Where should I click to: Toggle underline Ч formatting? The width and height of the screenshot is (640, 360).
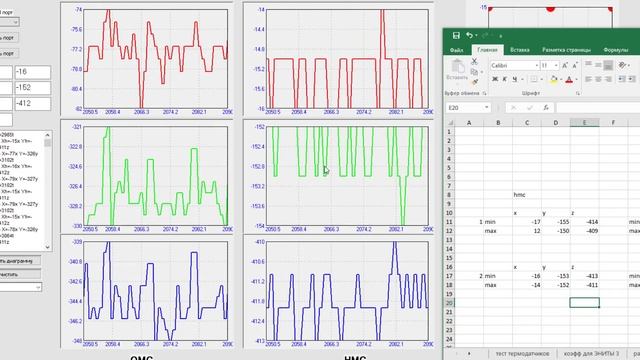point(514,79)
